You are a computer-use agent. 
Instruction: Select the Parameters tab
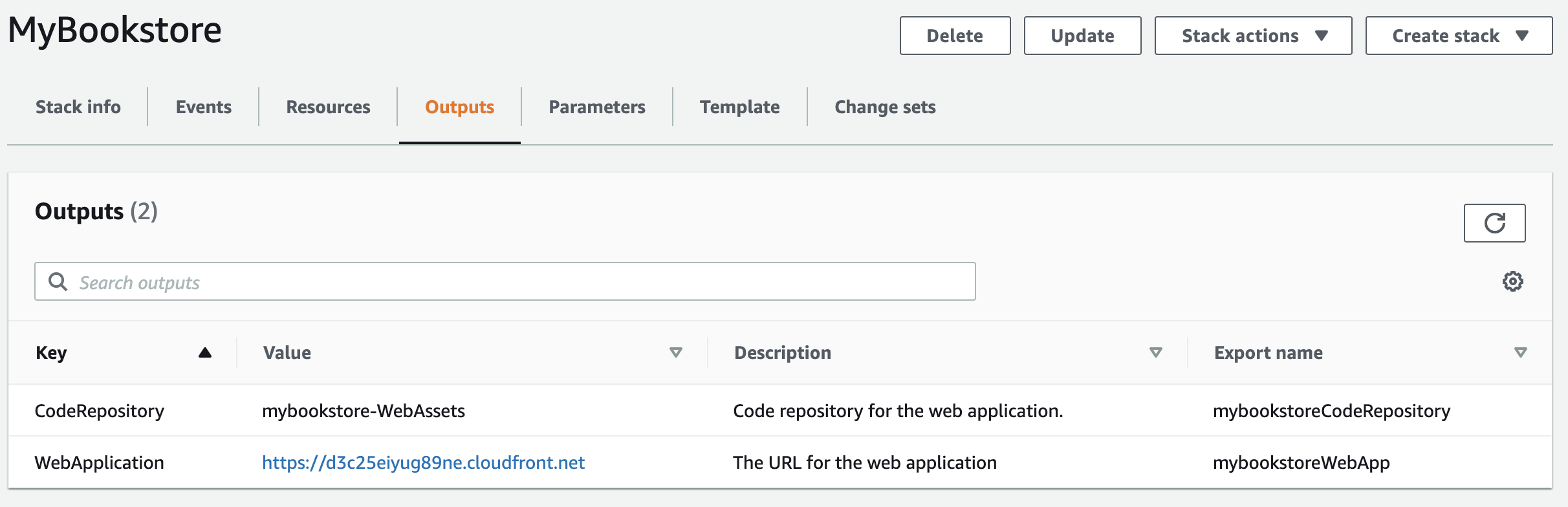point(597,107)
